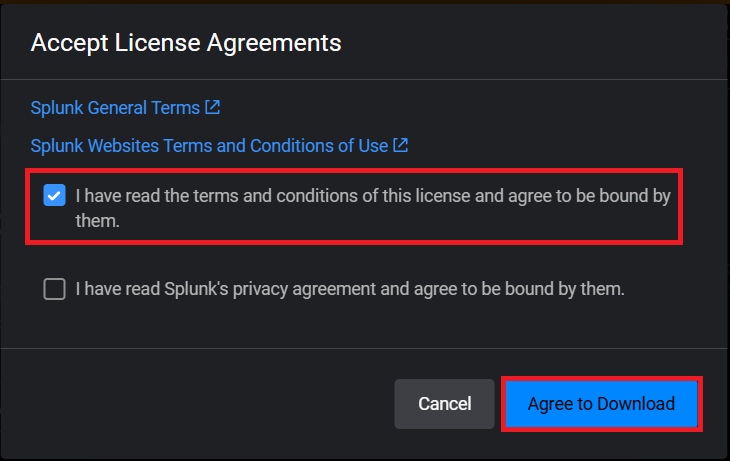Follow the first blue Splunk terms hyperlink
730x461 pixels.
point(115,107)
